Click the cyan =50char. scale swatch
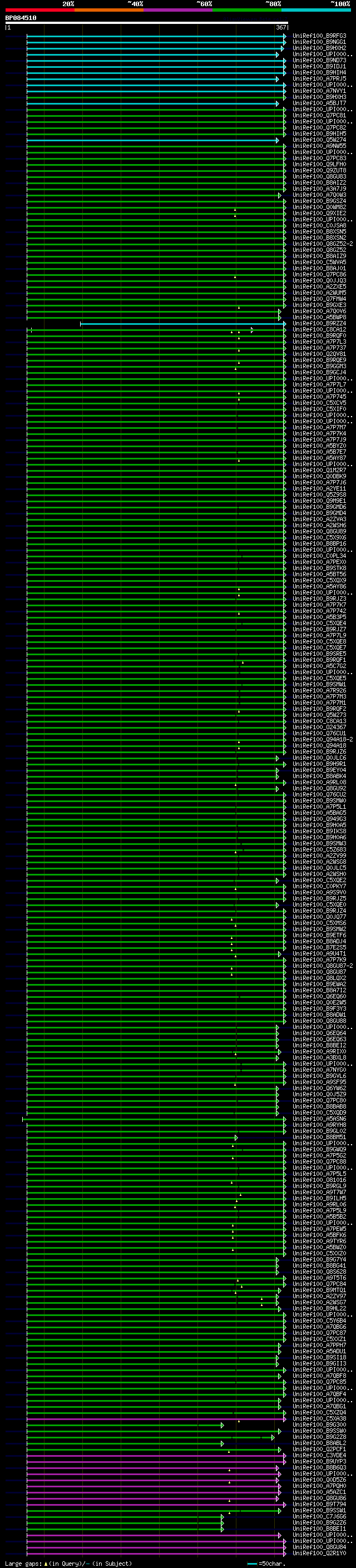This screenshot has width=356, height=1568. click(x=252, y=1564)
